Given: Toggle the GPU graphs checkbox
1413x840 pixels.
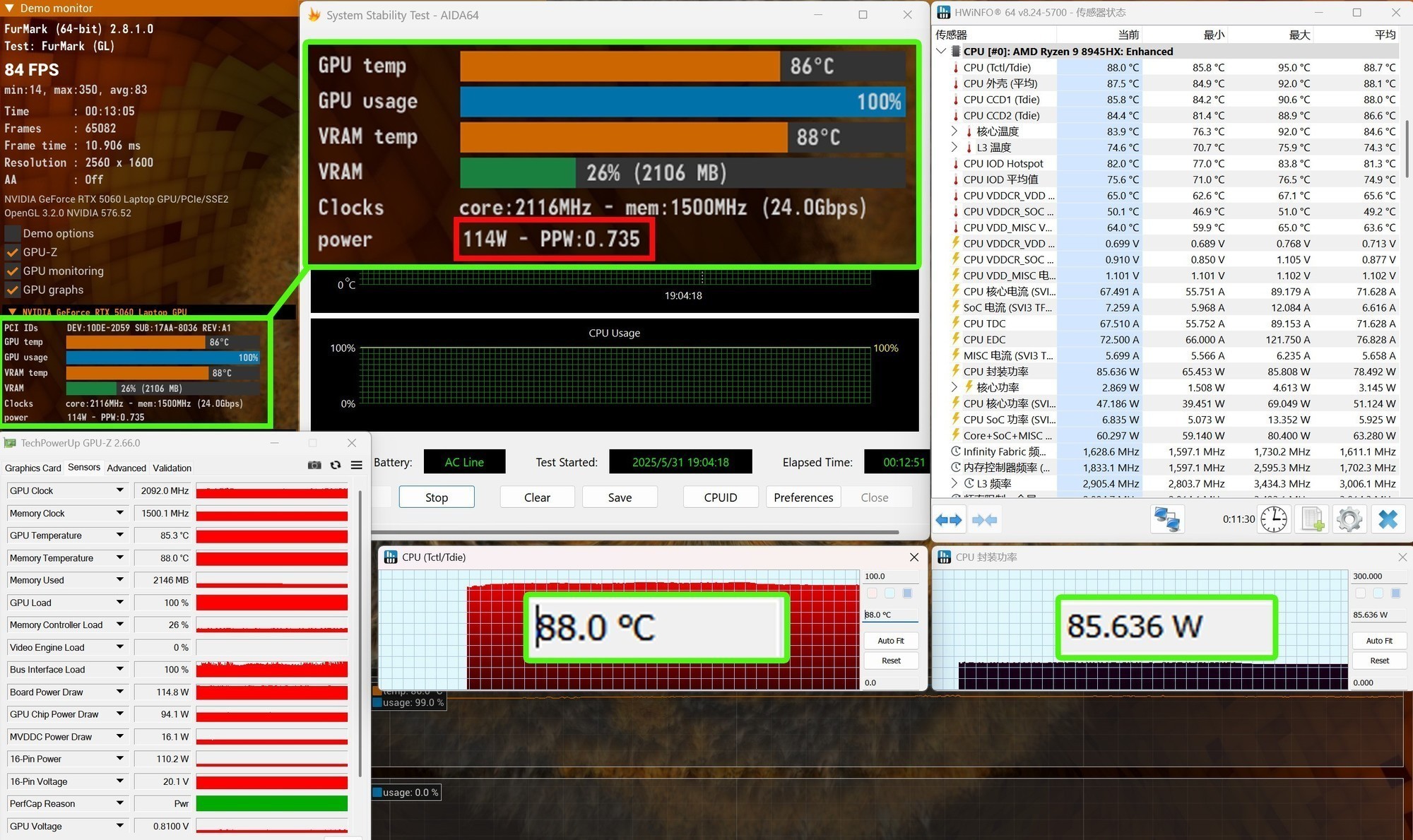Looking at the screenshot, I should pyautogui.click(x=12, y=290).
